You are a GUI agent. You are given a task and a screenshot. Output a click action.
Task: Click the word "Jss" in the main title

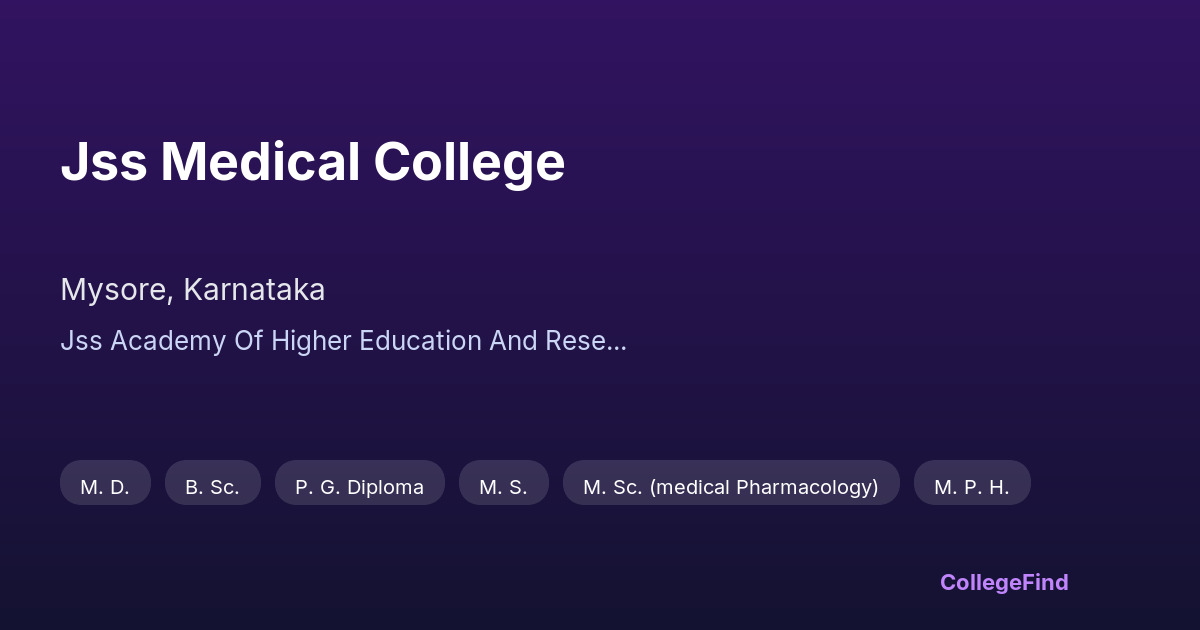coord(103,162)
